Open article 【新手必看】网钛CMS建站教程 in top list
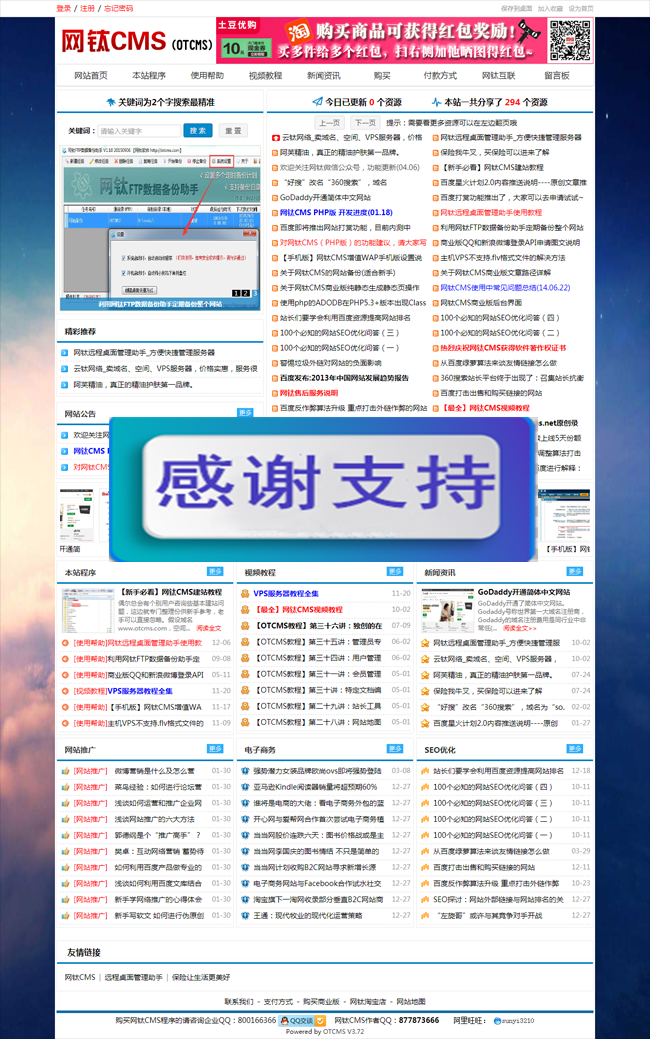Viewport: 650px width, 1039px height. click(x=492, y=168)
